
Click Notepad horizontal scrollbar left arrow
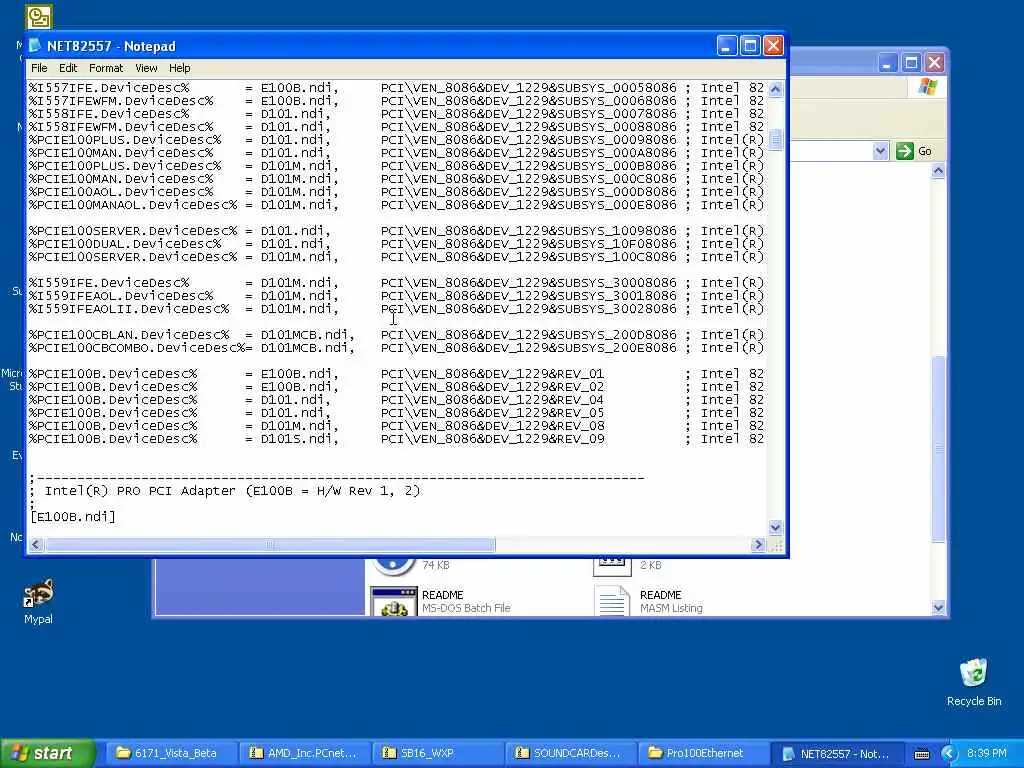(x=36, y=544)
